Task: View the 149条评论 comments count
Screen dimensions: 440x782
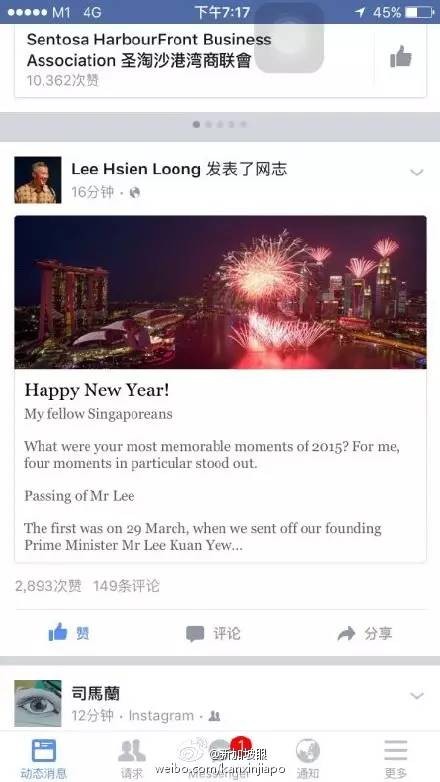Action: [126, 586]
